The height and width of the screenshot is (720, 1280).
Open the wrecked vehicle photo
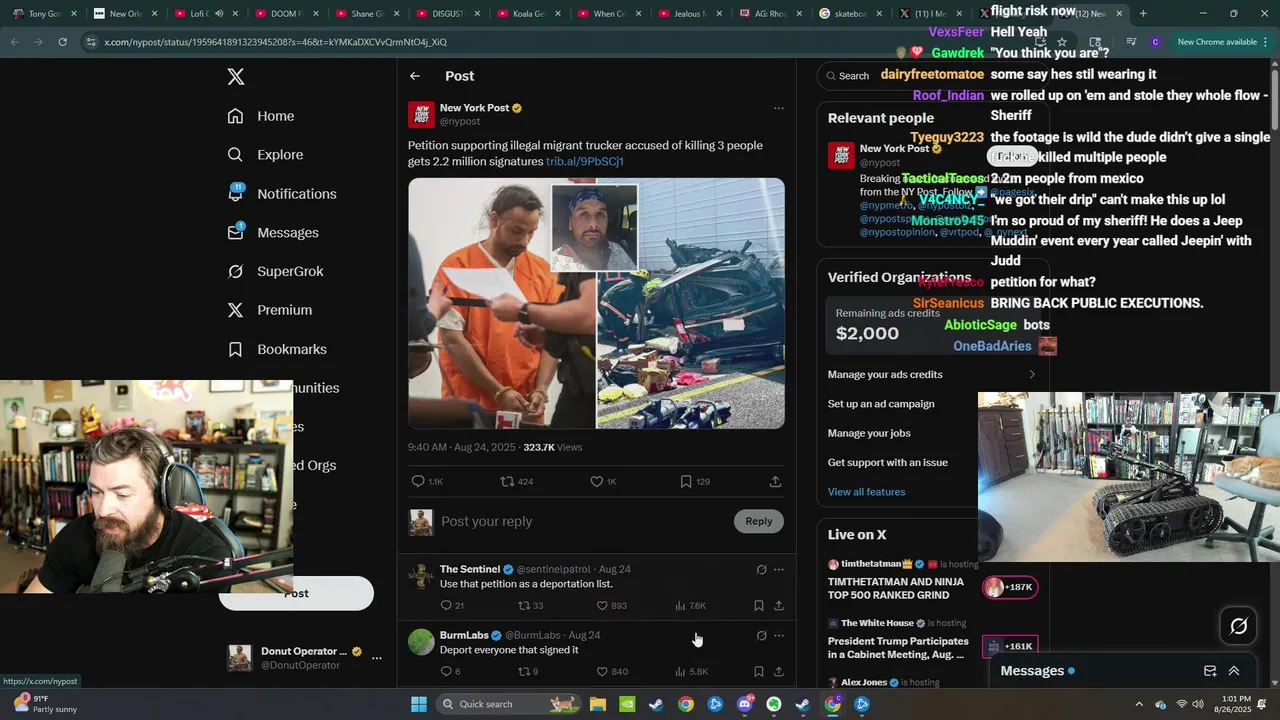click(691, 303)
